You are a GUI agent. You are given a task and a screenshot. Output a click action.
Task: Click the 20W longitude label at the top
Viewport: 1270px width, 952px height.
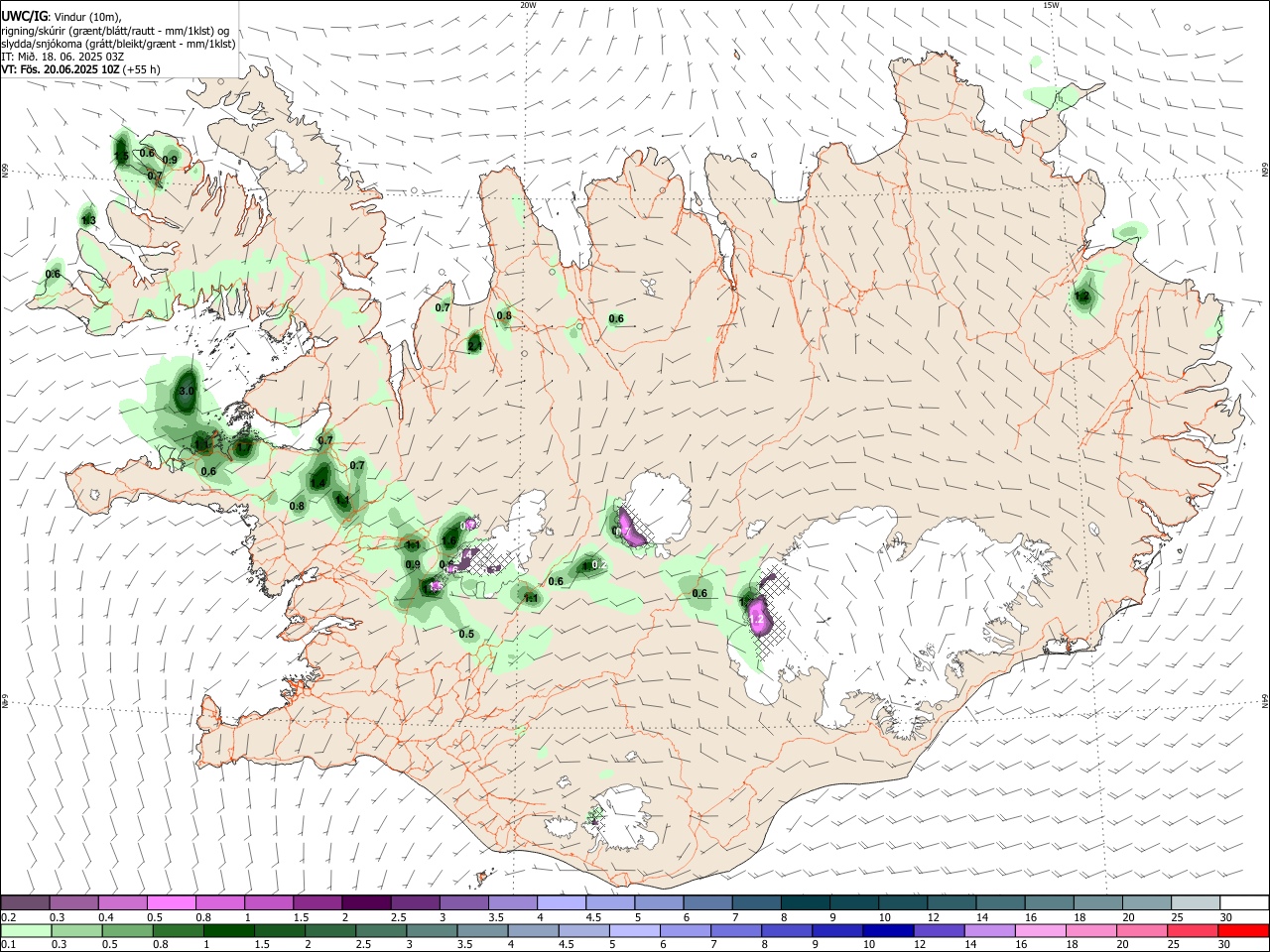tap(528, 5)
